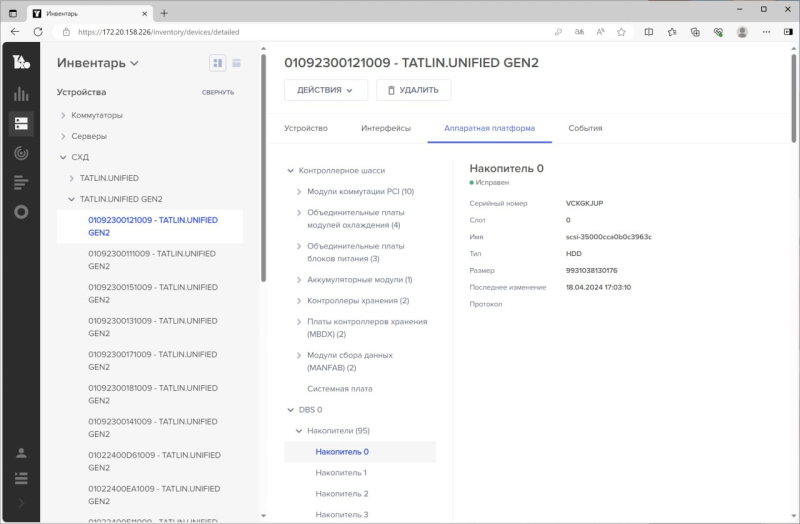The image size is (800, 524).
Task: Click the browser address bar URL
Action: [159, 32]
